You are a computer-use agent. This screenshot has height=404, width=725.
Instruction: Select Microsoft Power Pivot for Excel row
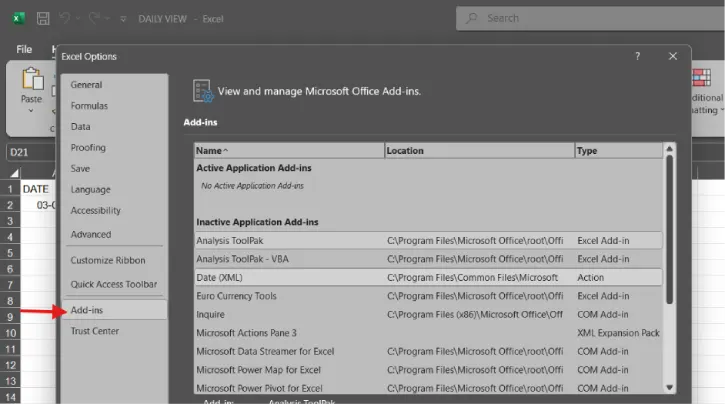[x=428, y=388]
